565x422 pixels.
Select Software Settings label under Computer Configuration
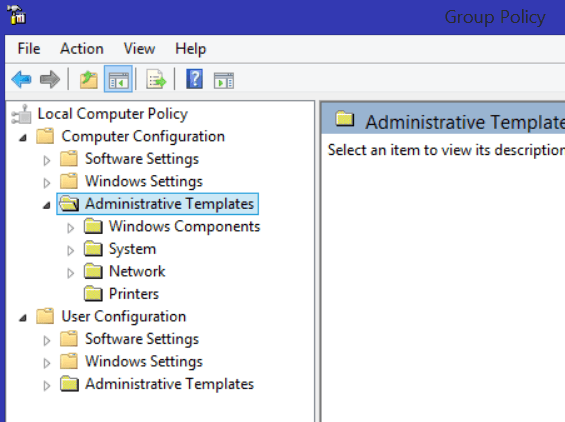(x=142, y=159)
